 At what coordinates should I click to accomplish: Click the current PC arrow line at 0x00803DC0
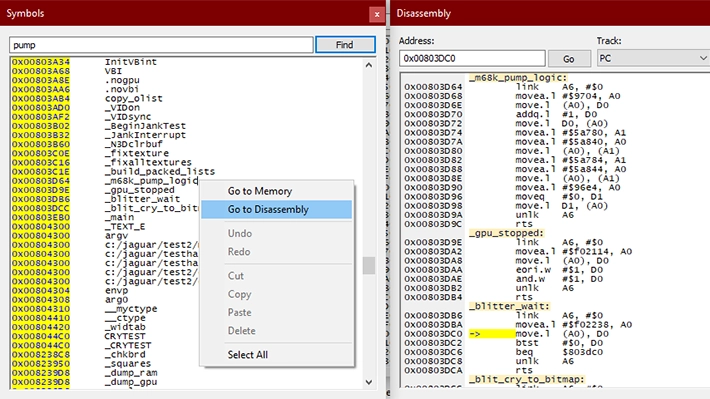click(x=507, y=334)
